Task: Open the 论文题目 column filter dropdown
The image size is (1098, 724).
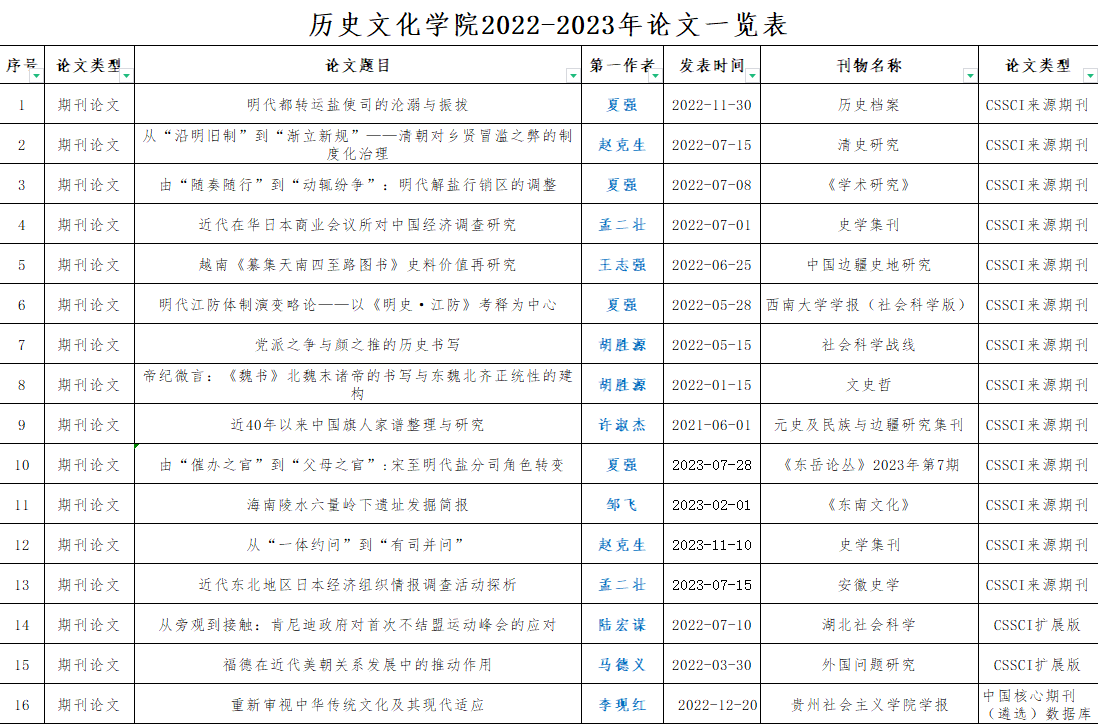Action: 573,75
